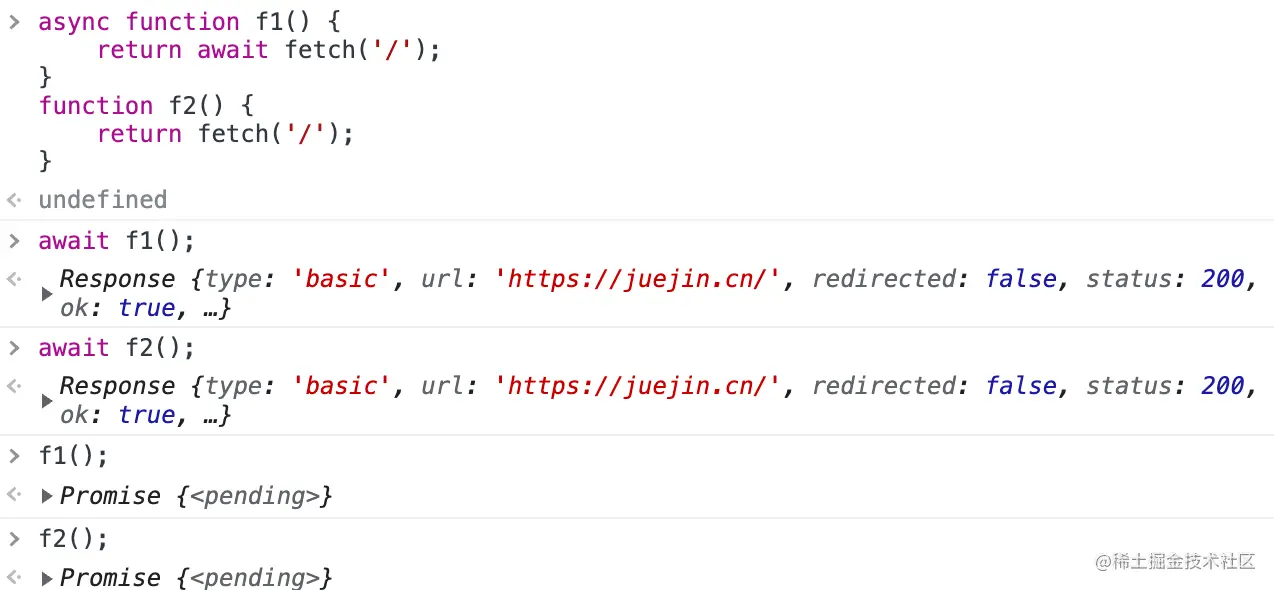Image resolution: width=1274 pixels, height=590 pixels.
Task: Click the 'await f2();' console command
Action: coord(117,347)
